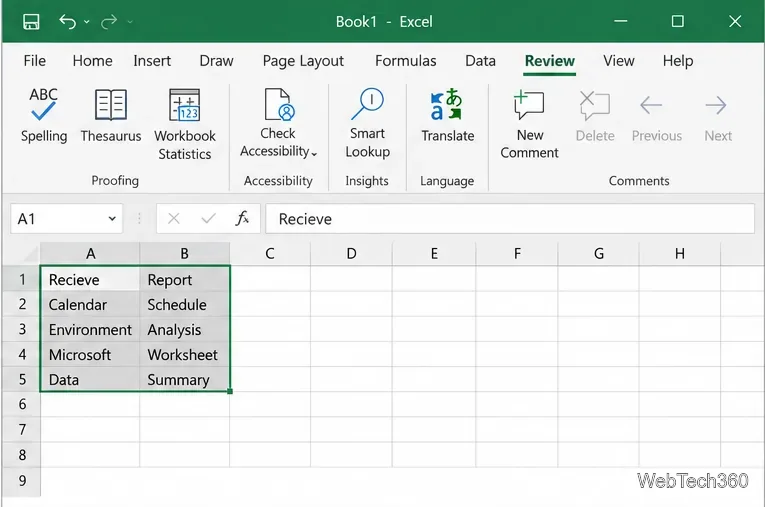
Task: Switch to the View tab
Action: [619, 61]
